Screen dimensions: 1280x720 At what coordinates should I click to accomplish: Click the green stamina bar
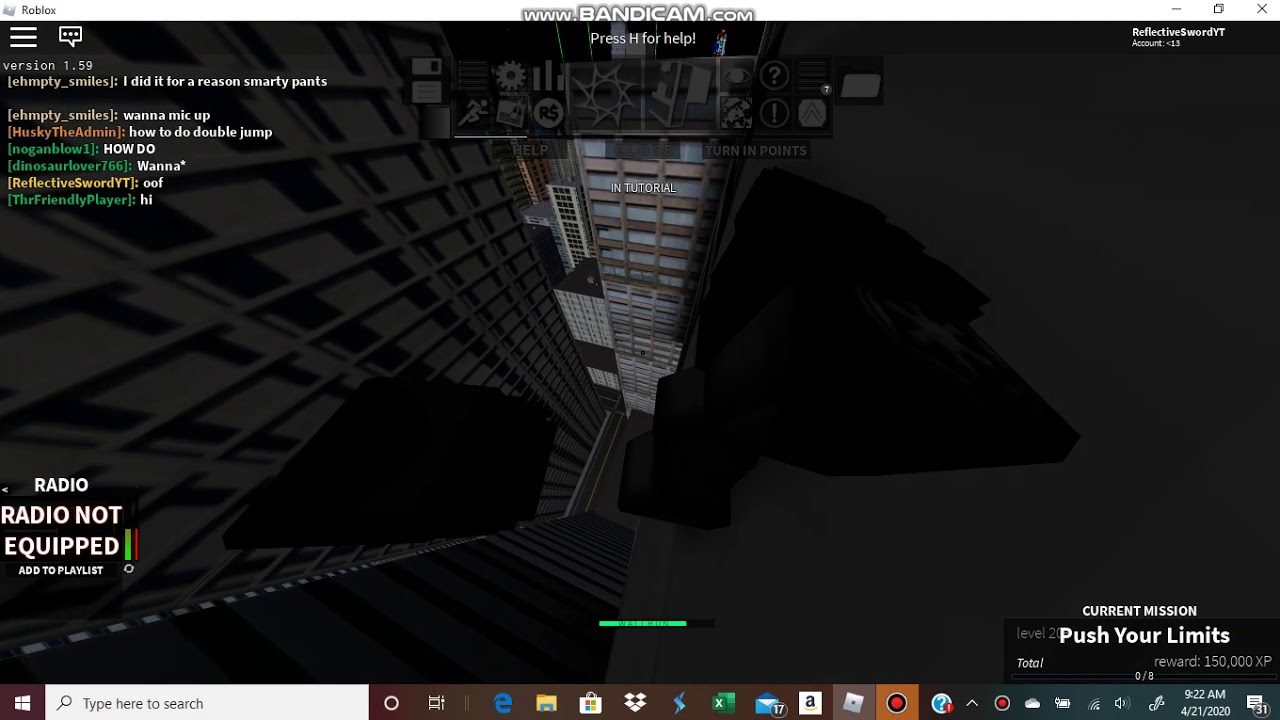pyautogui.click(x=643, y=623)
